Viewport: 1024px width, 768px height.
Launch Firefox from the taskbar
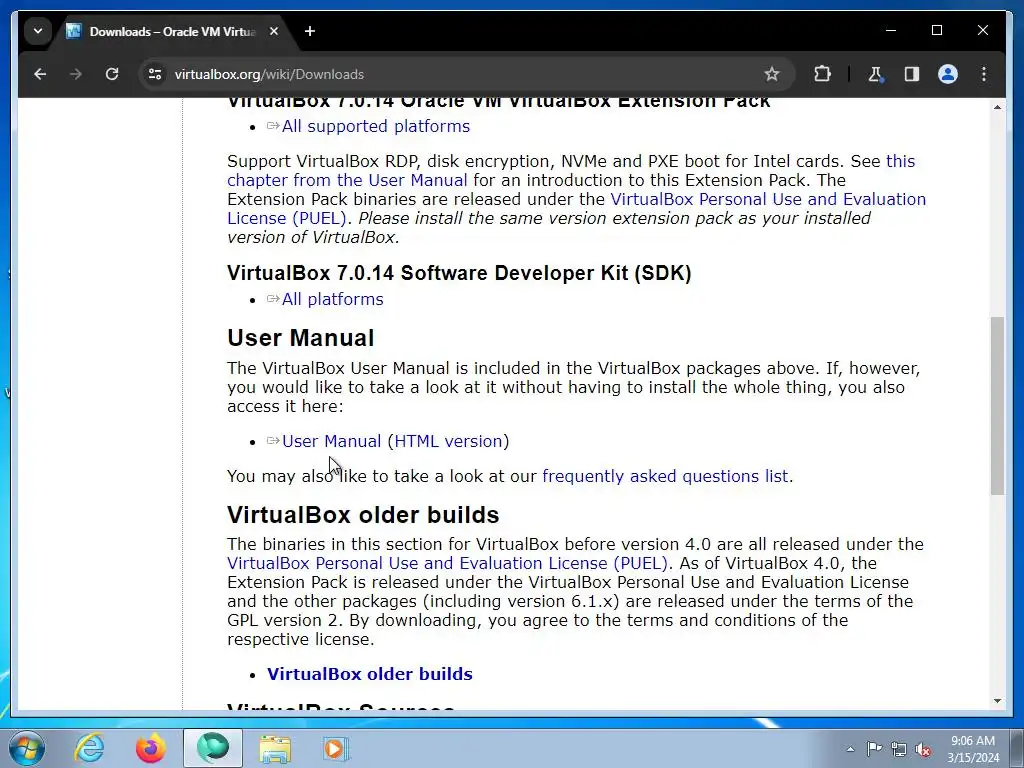[151, 748]
